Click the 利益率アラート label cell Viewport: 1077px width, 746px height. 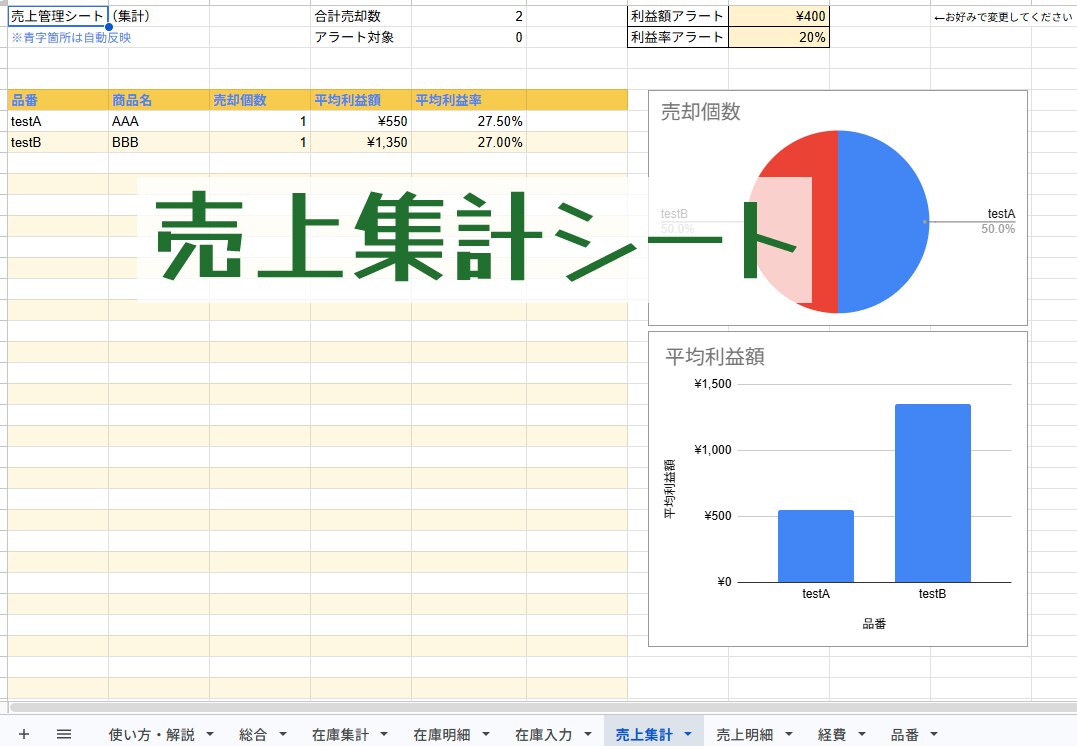pyautogui.click(x=678, y=37)
